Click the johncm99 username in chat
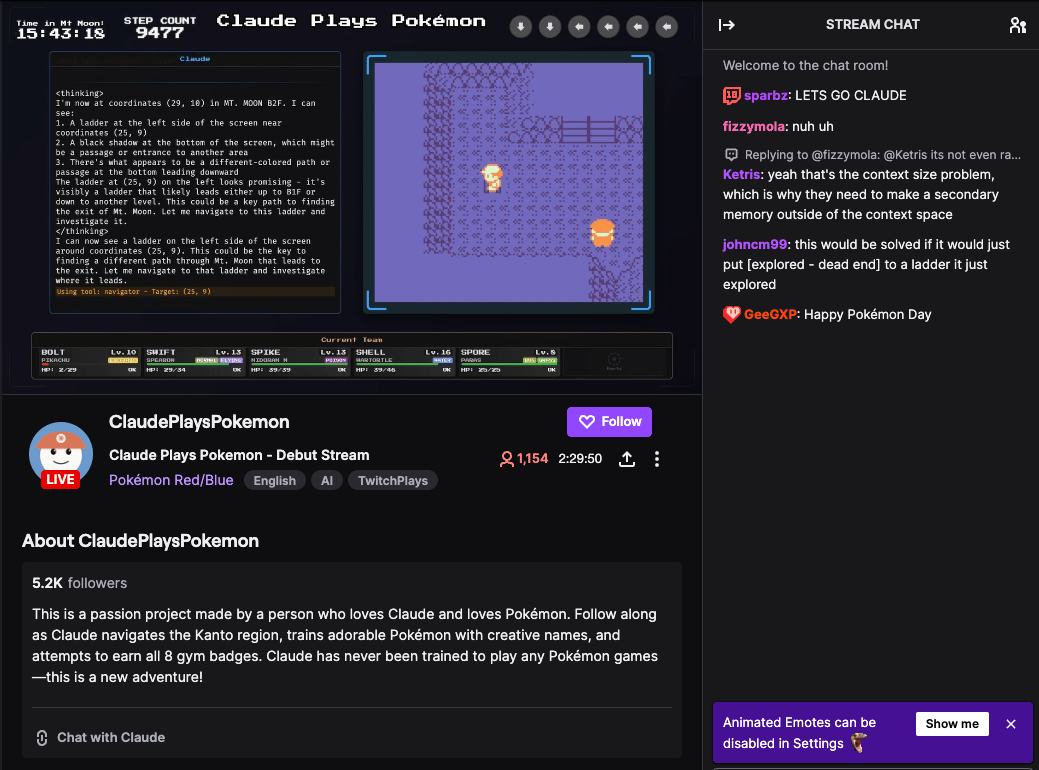The height and width of the screenshot is (770, 1039). [x=755, y=245]
